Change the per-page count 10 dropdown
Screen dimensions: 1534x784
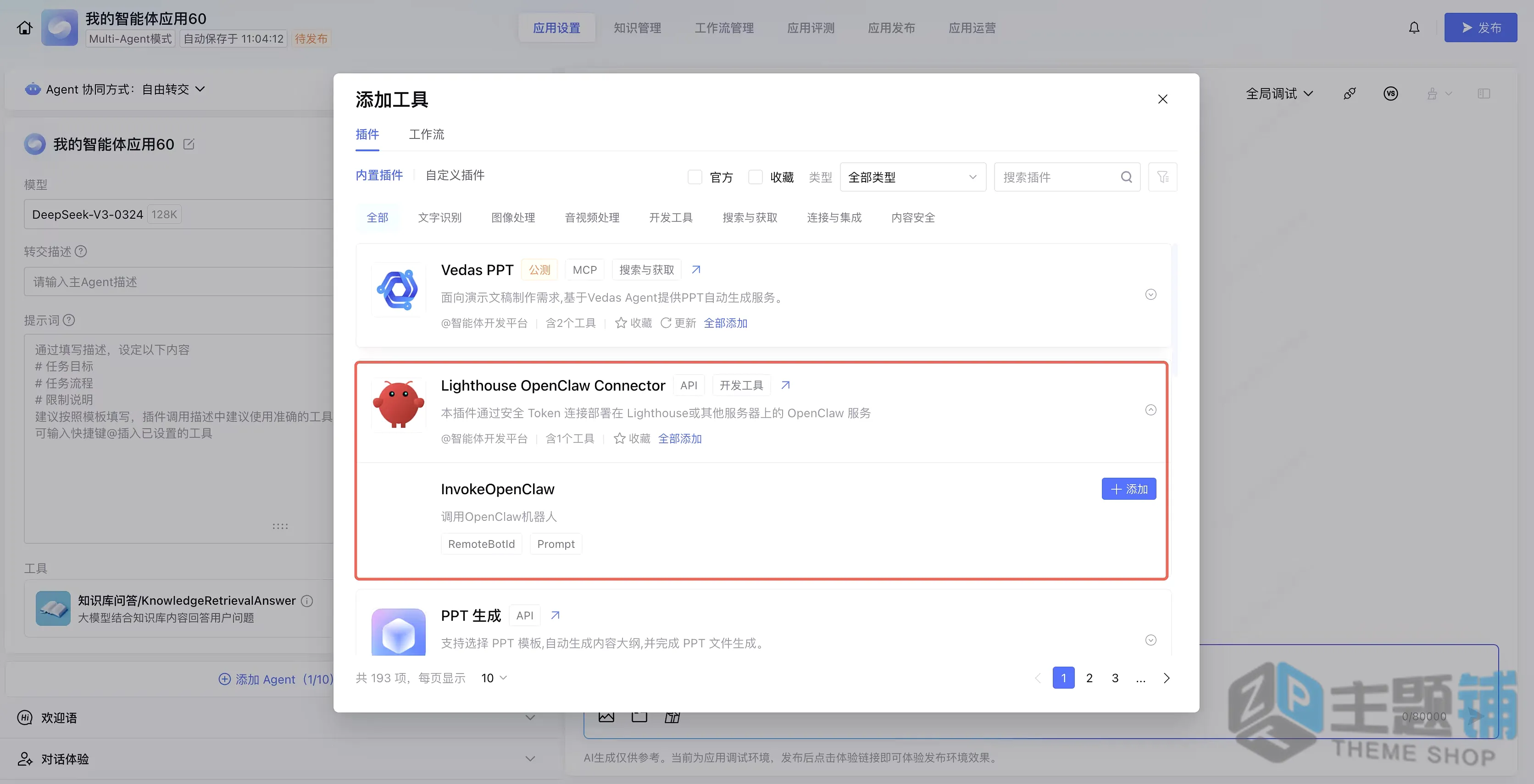494,678
